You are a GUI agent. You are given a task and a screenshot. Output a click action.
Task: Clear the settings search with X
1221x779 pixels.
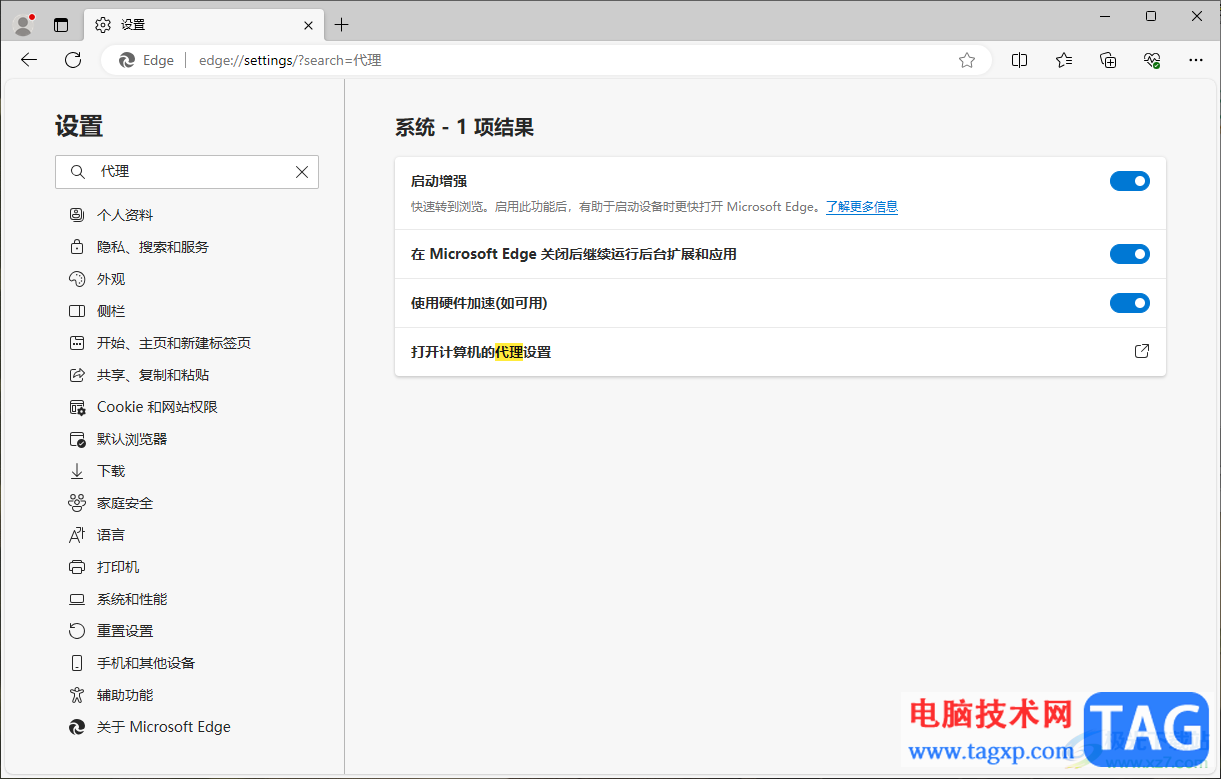pyautogui.click(x=302, y=172)
